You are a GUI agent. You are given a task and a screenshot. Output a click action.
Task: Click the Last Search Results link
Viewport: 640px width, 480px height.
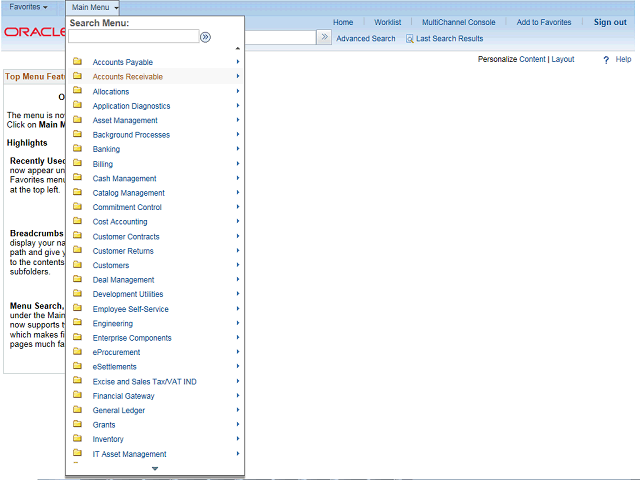449,39
